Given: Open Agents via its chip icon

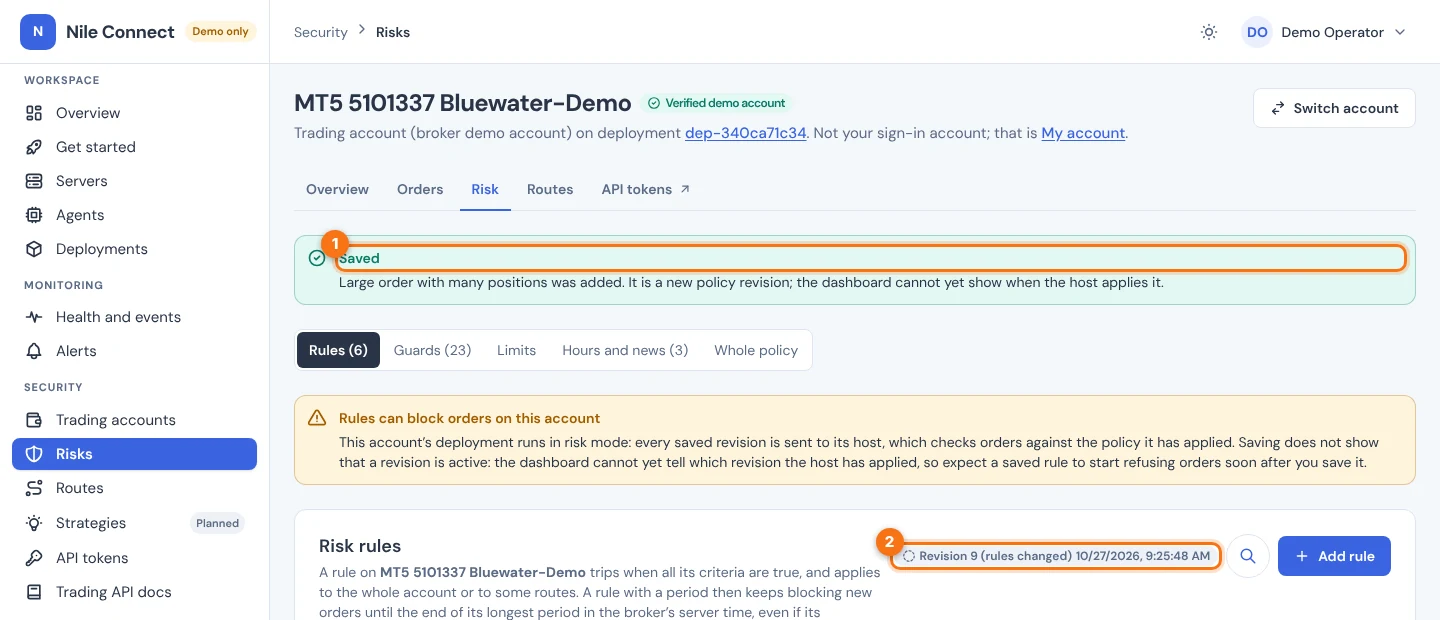Looking at the screenshot, I should (x=34, y=215).
